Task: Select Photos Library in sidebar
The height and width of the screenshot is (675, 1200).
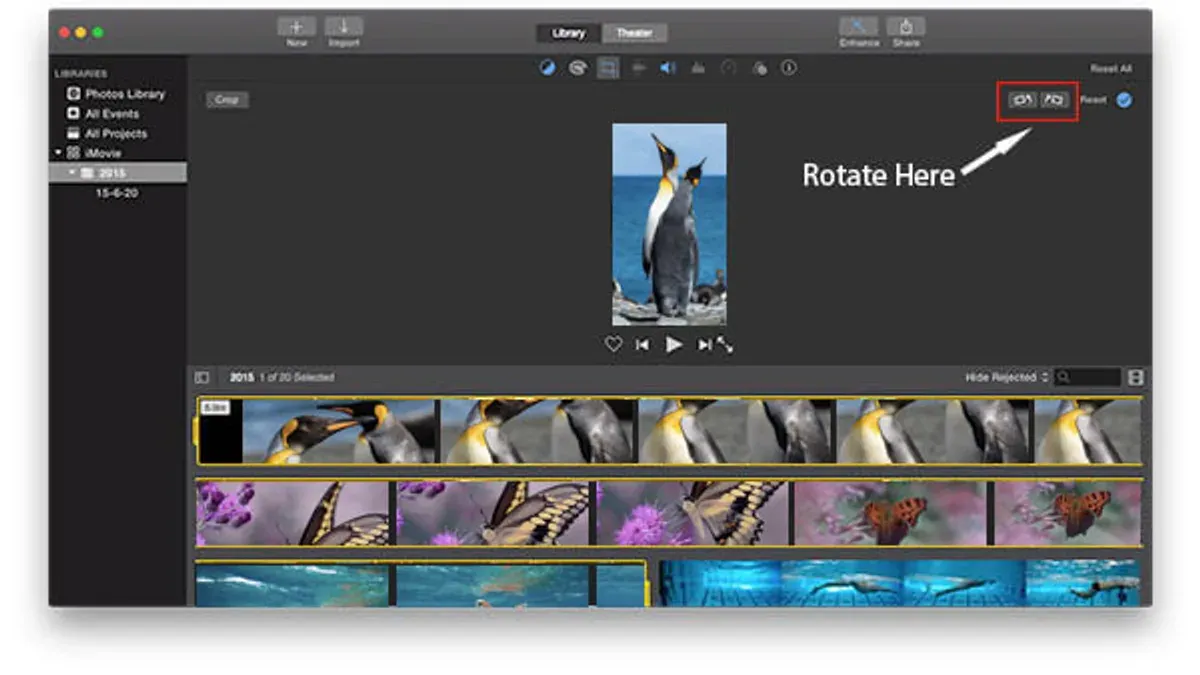Action: 117,94
